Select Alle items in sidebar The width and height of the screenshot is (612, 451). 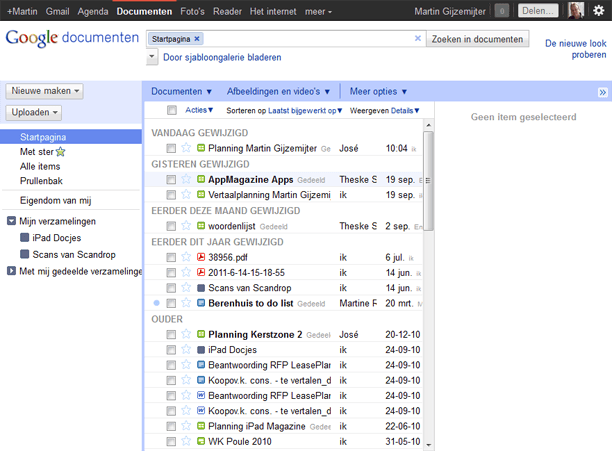40,166
